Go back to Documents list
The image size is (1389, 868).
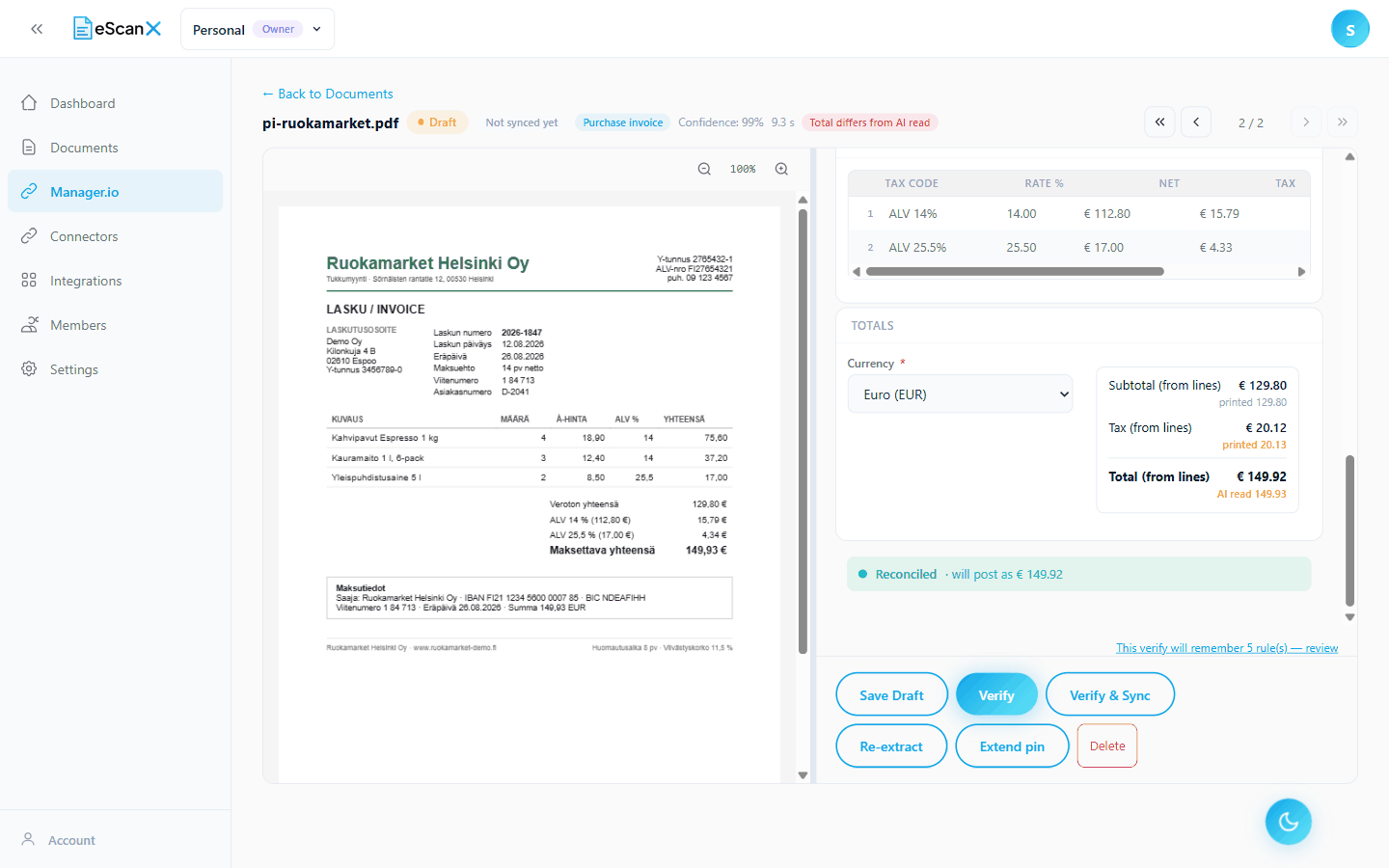pyautogui.click(x=328, y=94)
